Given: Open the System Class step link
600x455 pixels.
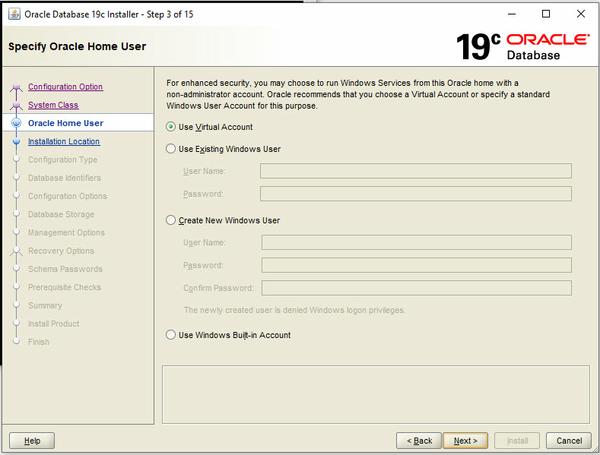Looking at the screenshot, I should pyautogui.click(x=53, y=105).
